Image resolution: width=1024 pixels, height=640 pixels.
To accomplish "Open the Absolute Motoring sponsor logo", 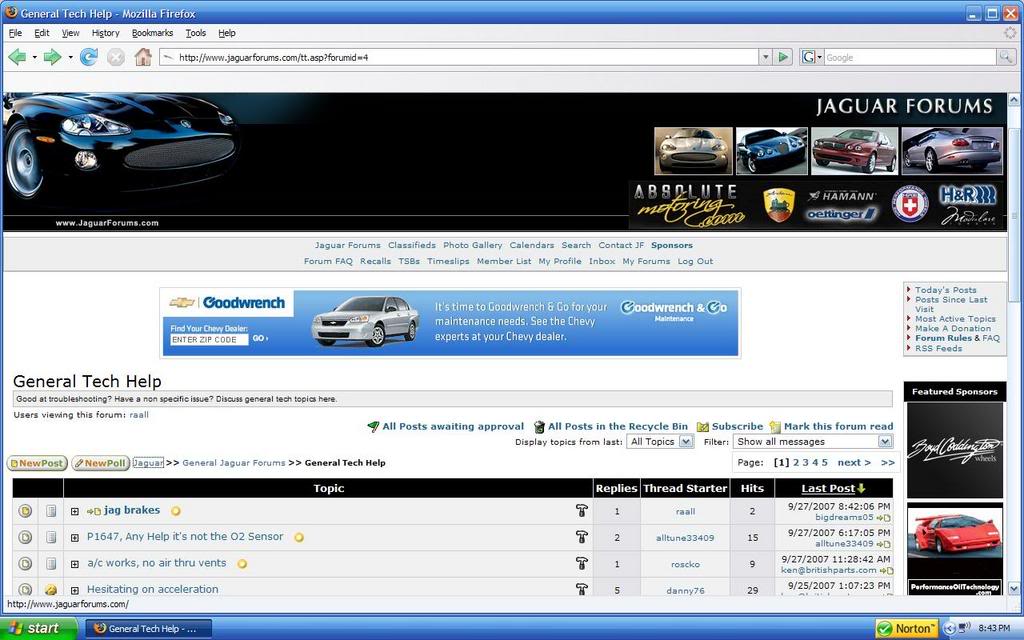I will [689, 204].
